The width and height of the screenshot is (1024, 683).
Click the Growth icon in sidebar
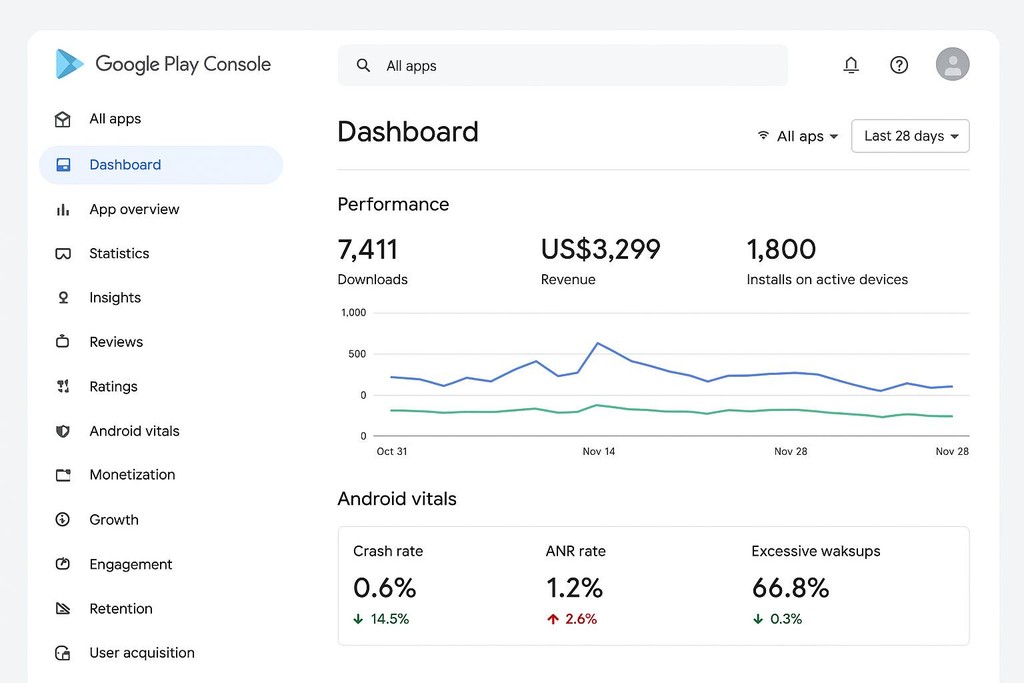(x=63, y=520)
